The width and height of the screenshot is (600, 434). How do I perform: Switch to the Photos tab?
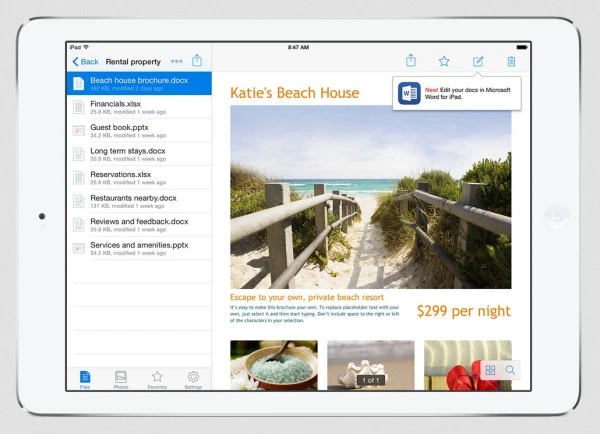(121, 379)
